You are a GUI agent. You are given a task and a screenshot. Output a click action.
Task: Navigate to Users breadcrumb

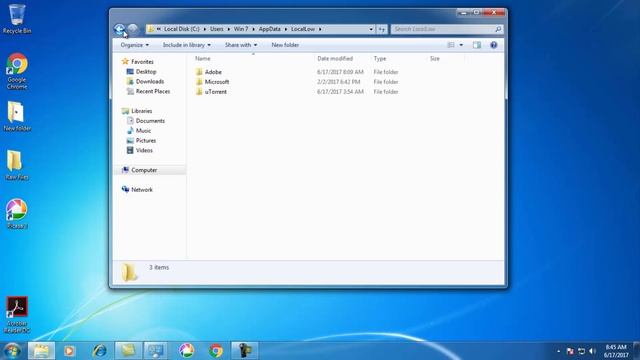point(217,29)
